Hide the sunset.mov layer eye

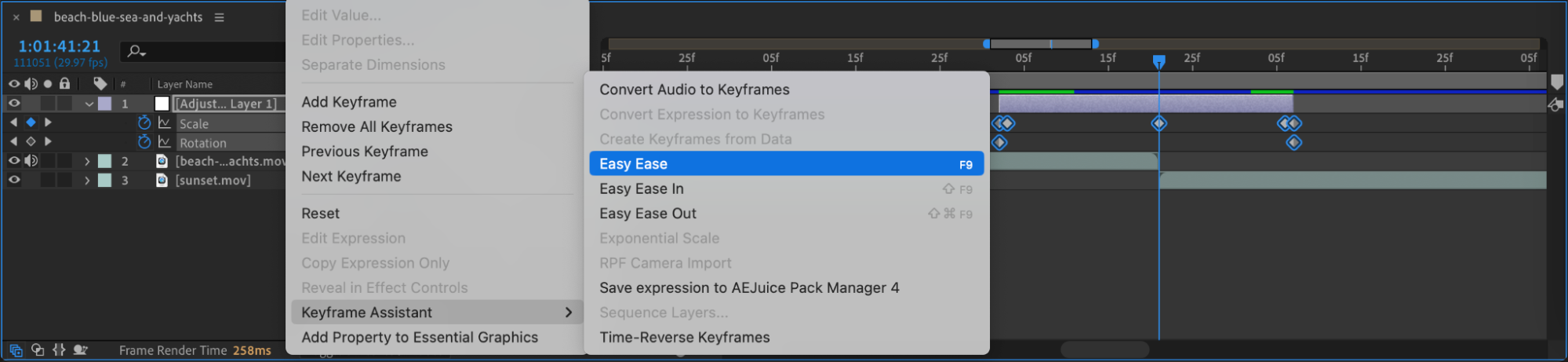pos(14,180)
